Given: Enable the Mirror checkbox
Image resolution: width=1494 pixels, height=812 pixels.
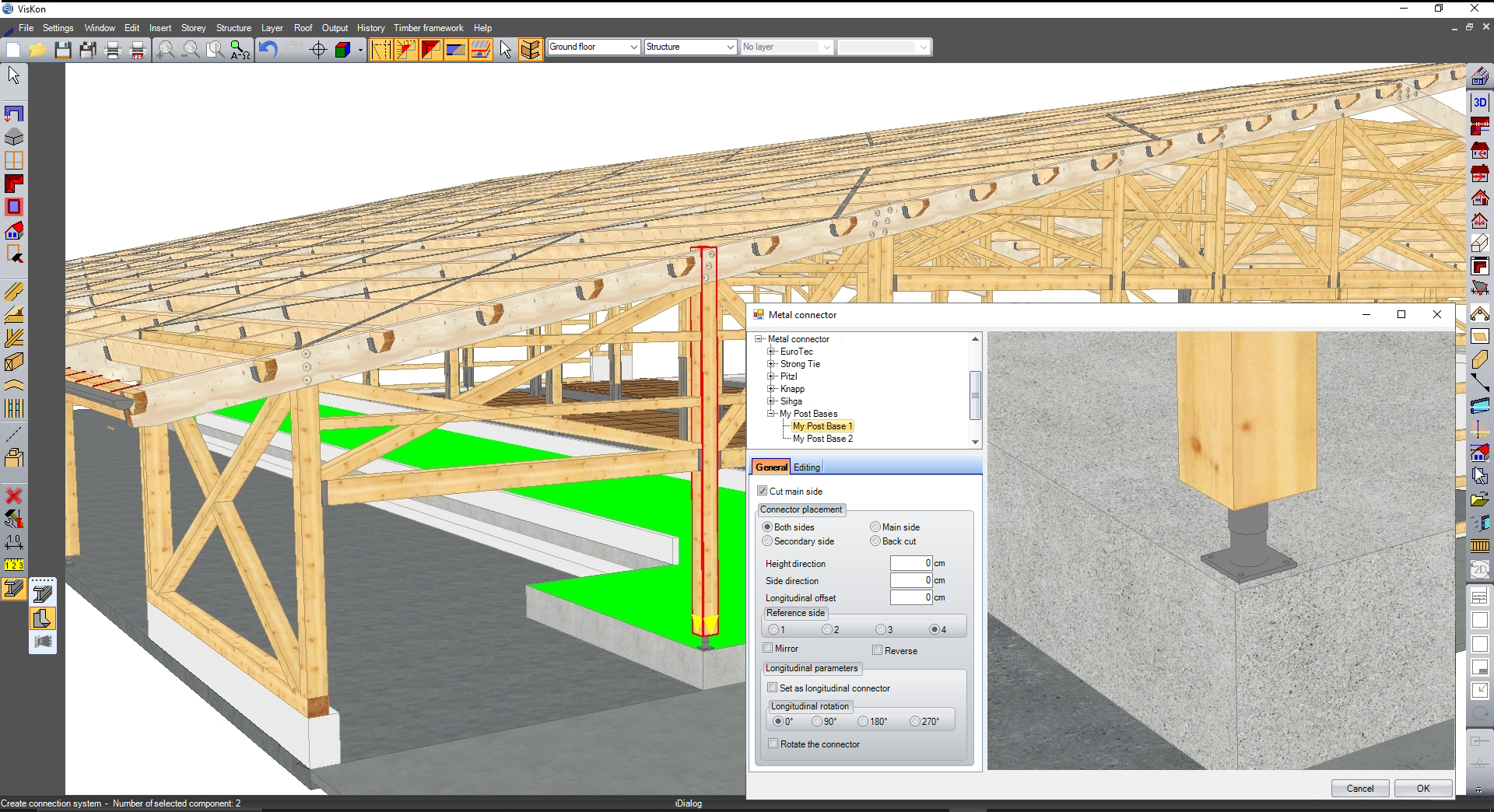Looking at the screenshot, I should pos(768,648).
